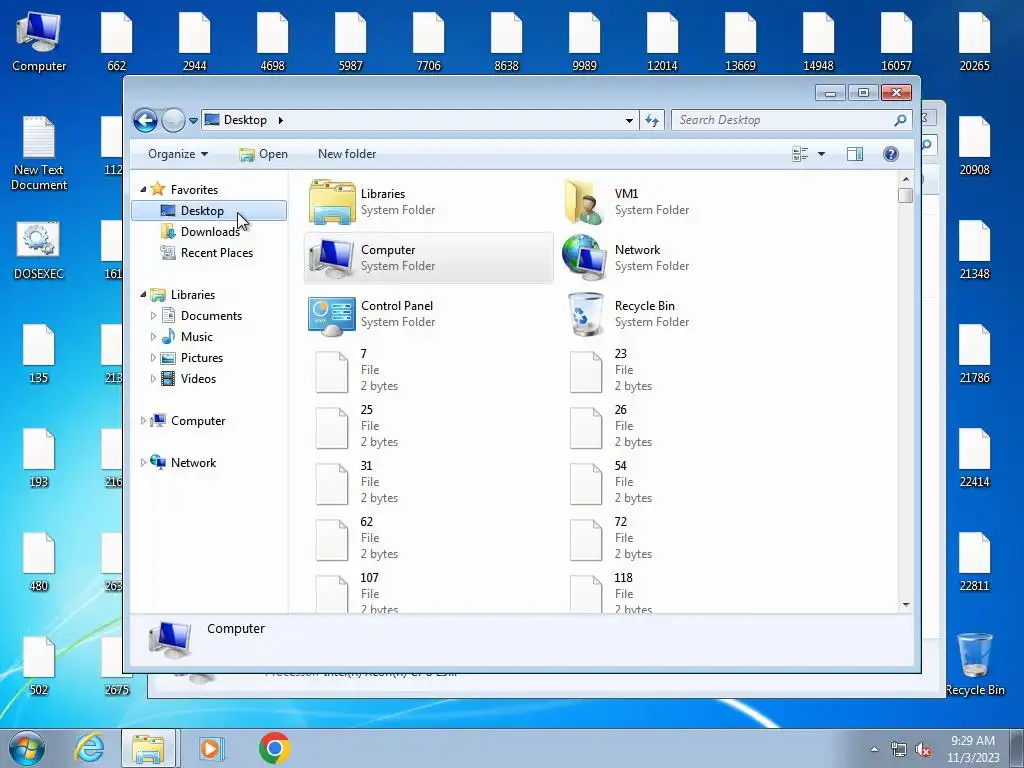The image size is (1024, 768).
Task: Show hidden tray icons arrow
Action: pos(874,749)
